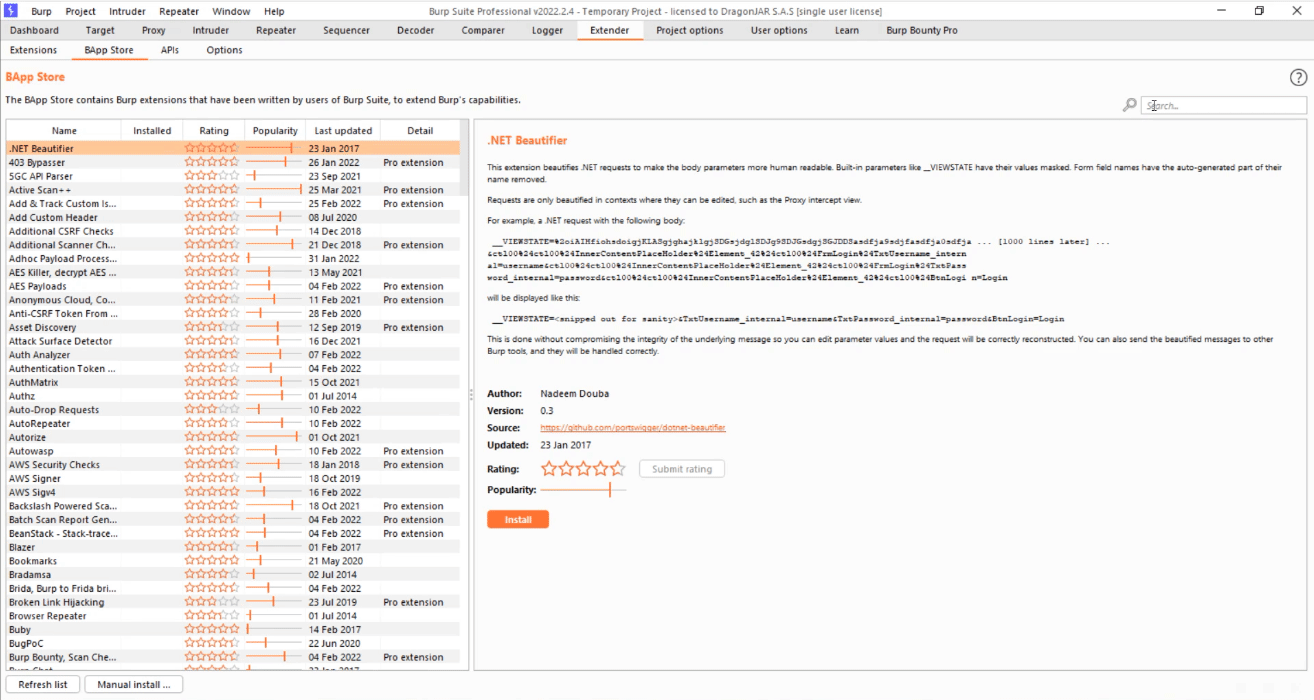
Task: Select the Add Custom Header extension
Action: click(x=233, y=218)
